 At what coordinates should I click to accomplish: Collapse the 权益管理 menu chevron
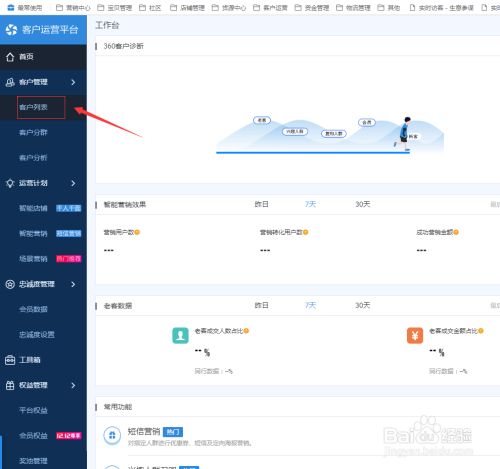click(x=73, y=385)
